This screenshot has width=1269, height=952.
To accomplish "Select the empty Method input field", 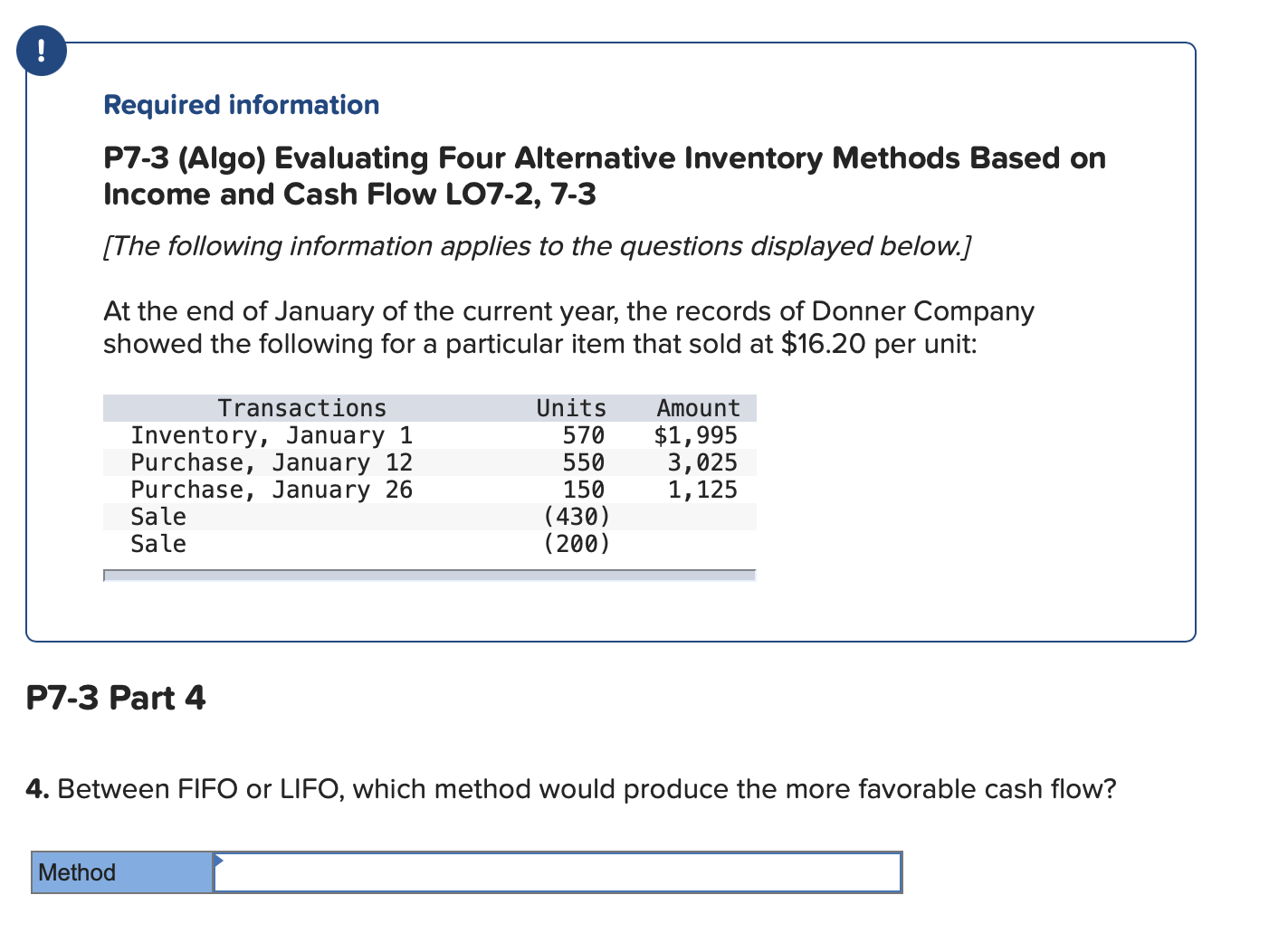I will pos(558,872).
